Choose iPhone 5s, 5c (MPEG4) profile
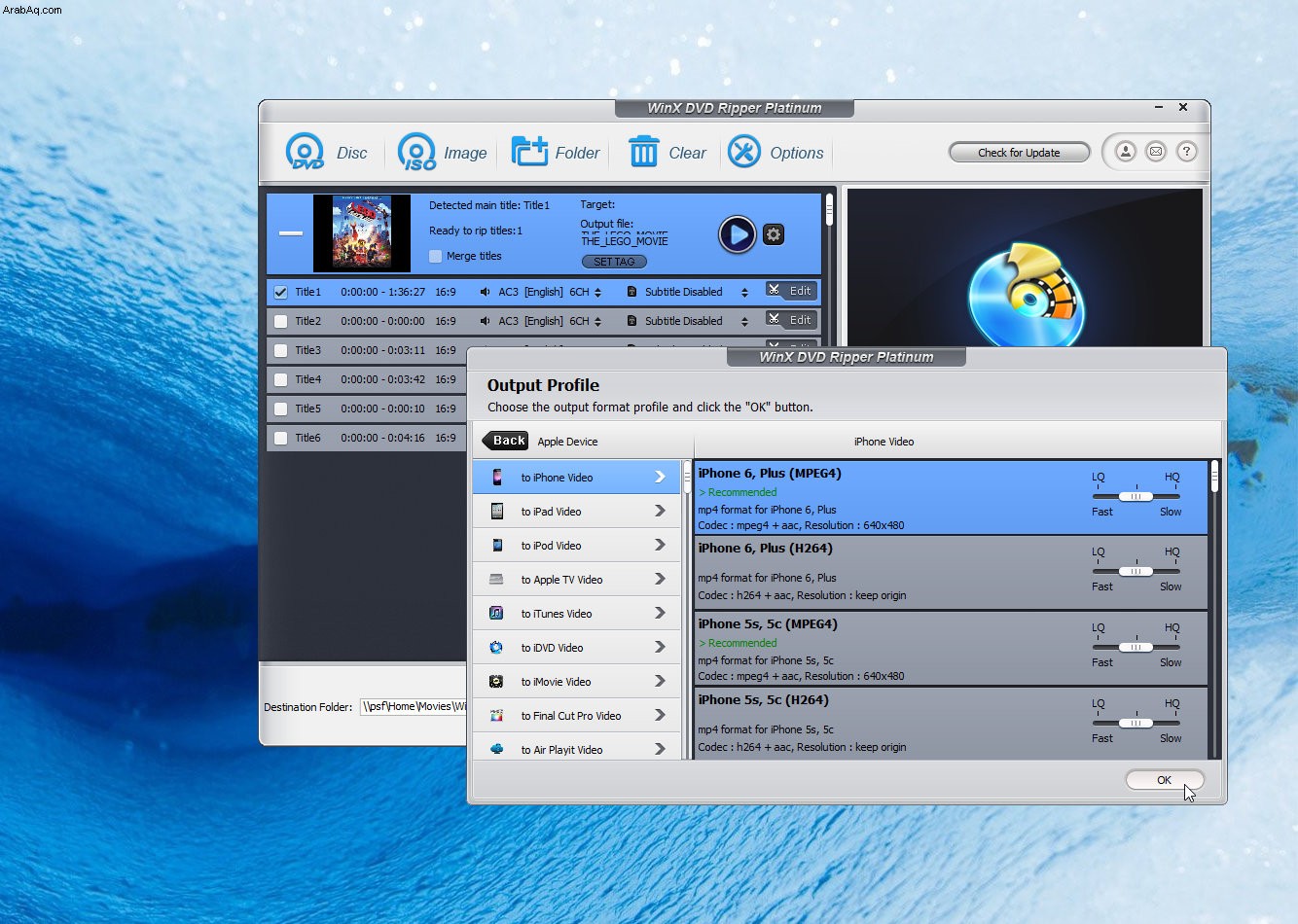1298x924 pixels. click(x=951, y=649)
